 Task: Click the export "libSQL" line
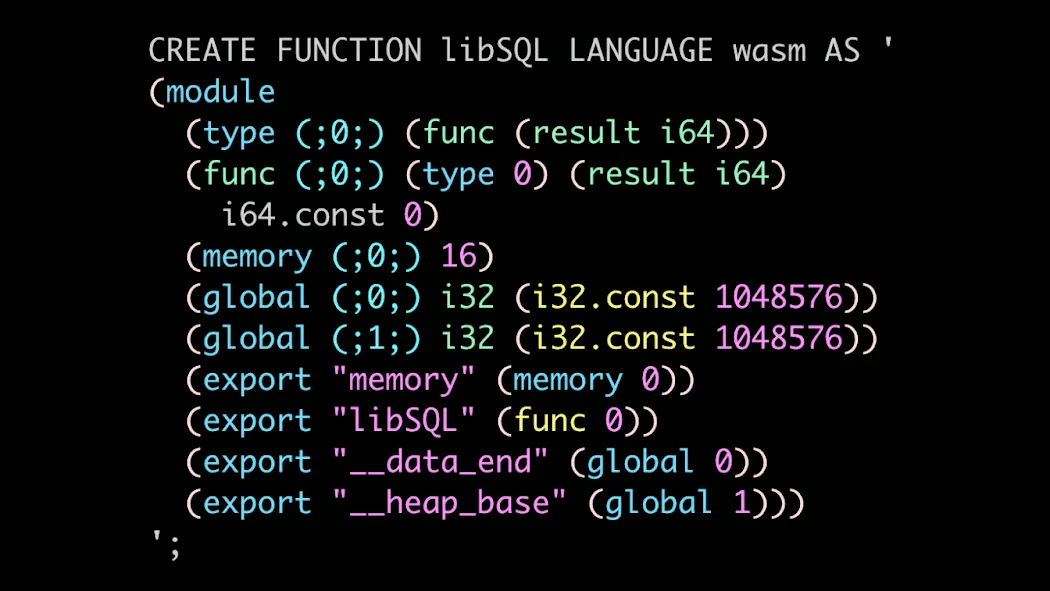(x=422, y=421)
